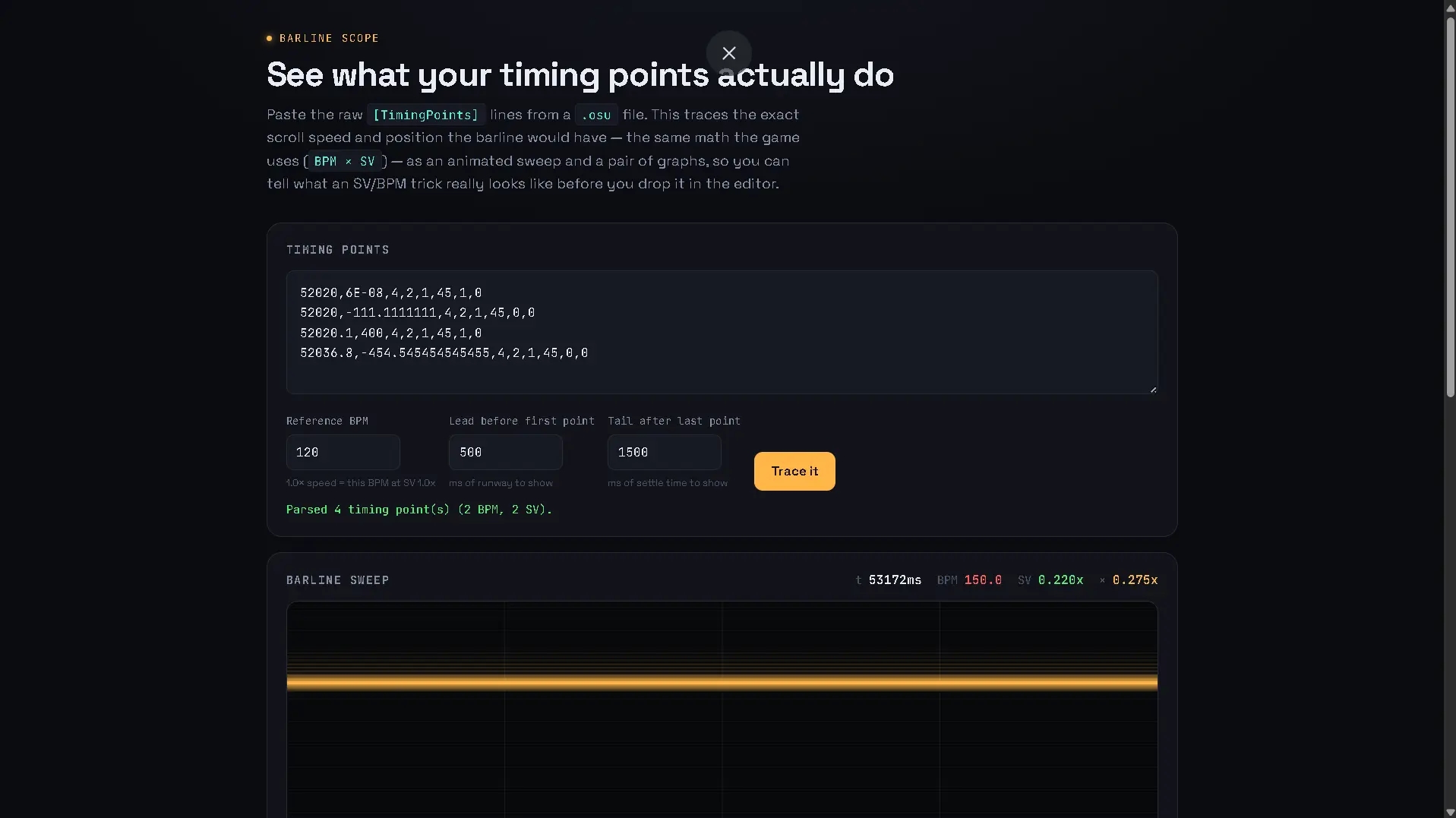Click the t 53172ms time readout

coord(888,580)
